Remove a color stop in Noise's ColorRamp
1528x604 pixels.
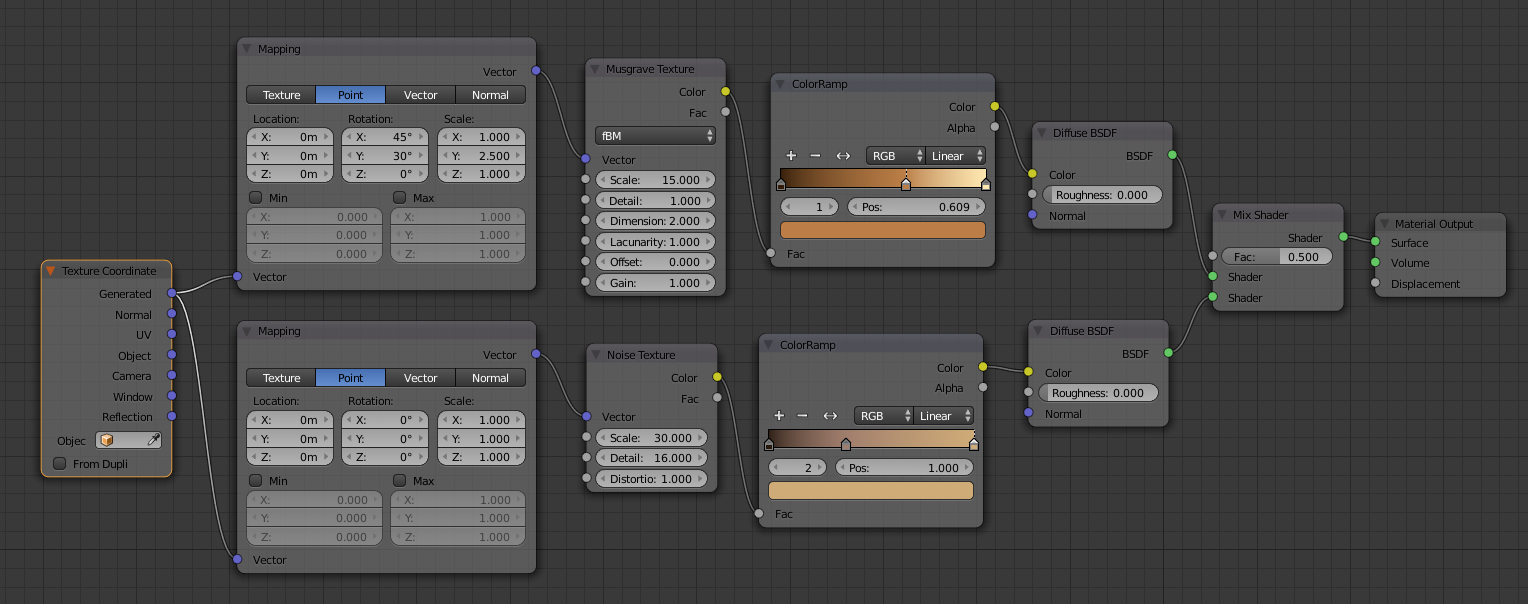[802, 416]
